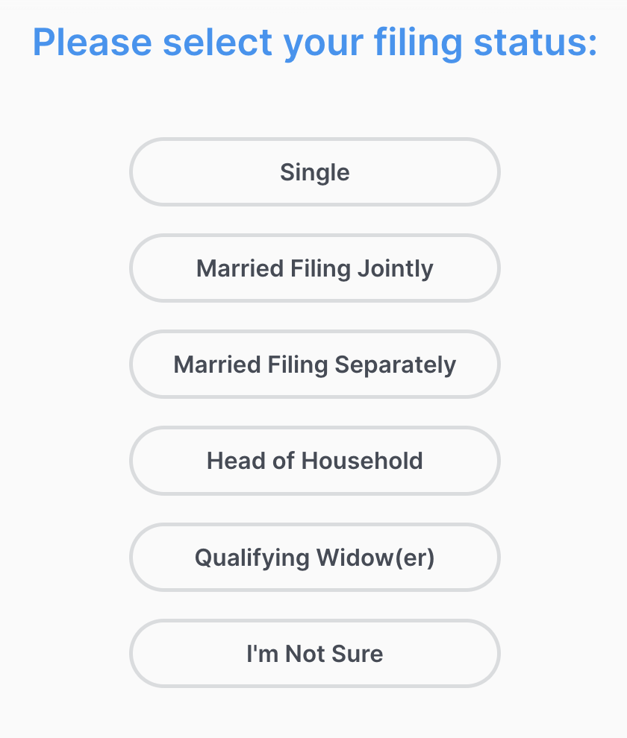Click the word 'Single' in the first pill
This screenshot has width=627, height=738.
pos(314,173)
